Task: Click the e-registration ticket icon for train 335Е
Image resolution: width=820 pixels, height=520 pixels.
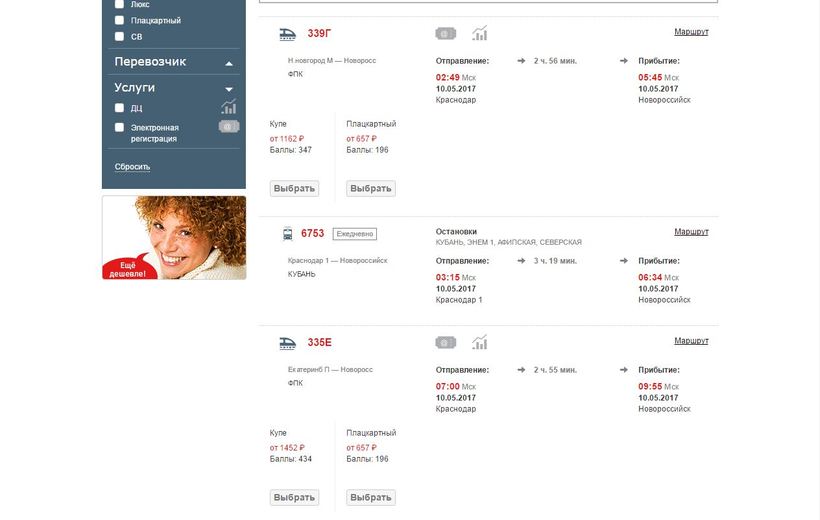Action: pyautogui.click(x=446, y=343)
